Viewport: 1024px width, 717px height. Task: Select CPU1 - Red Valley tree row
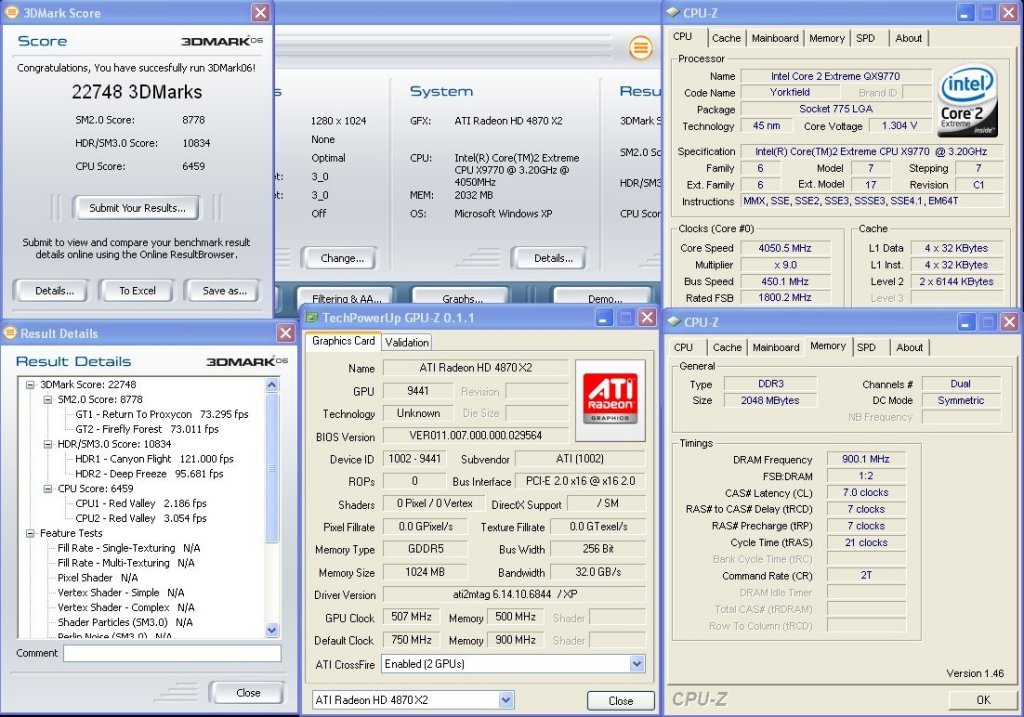tap(140, 503)
